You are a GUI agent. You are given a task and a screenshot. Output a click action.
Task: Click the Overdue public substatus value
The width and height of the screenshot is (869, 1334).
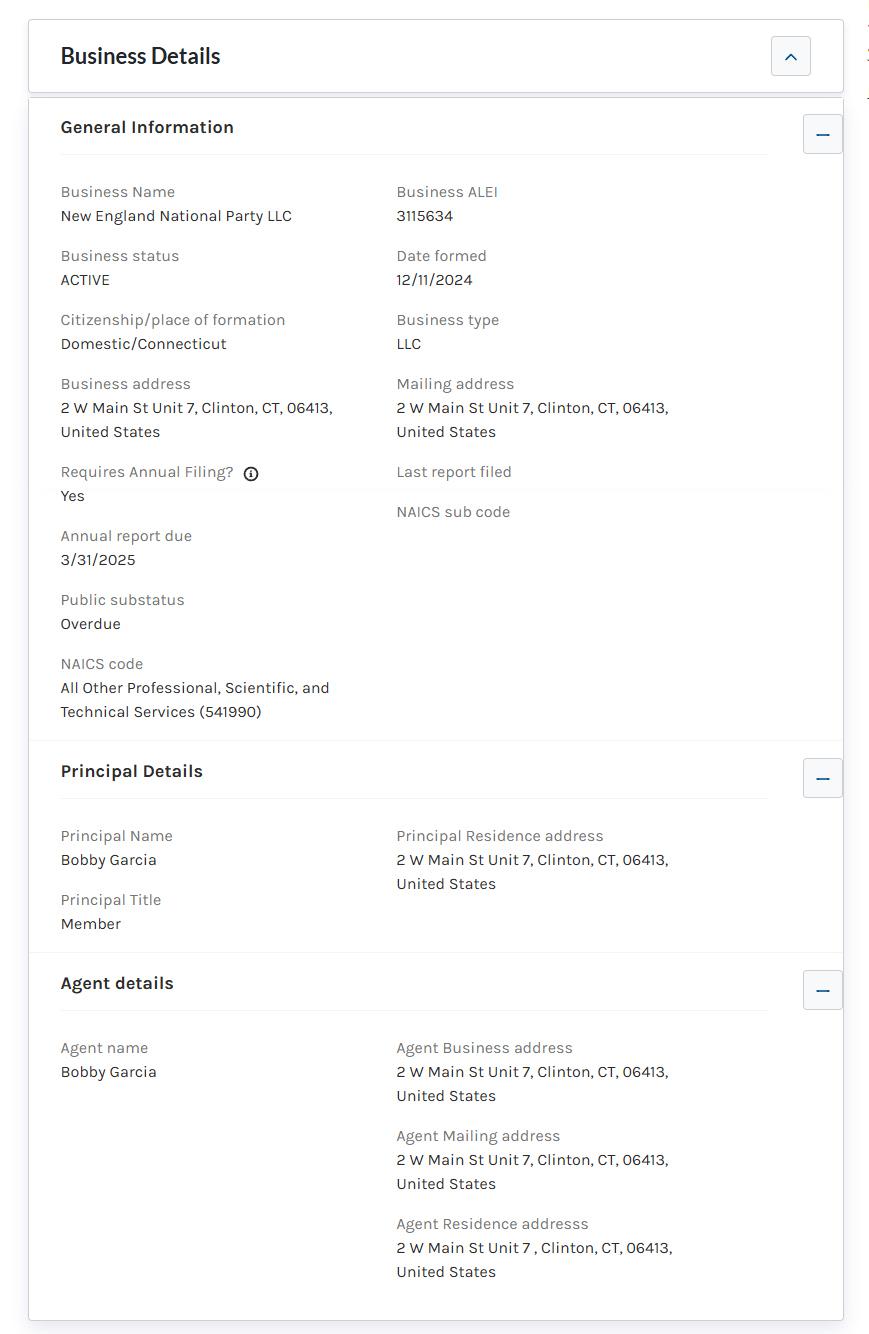[x=90, y=624]
